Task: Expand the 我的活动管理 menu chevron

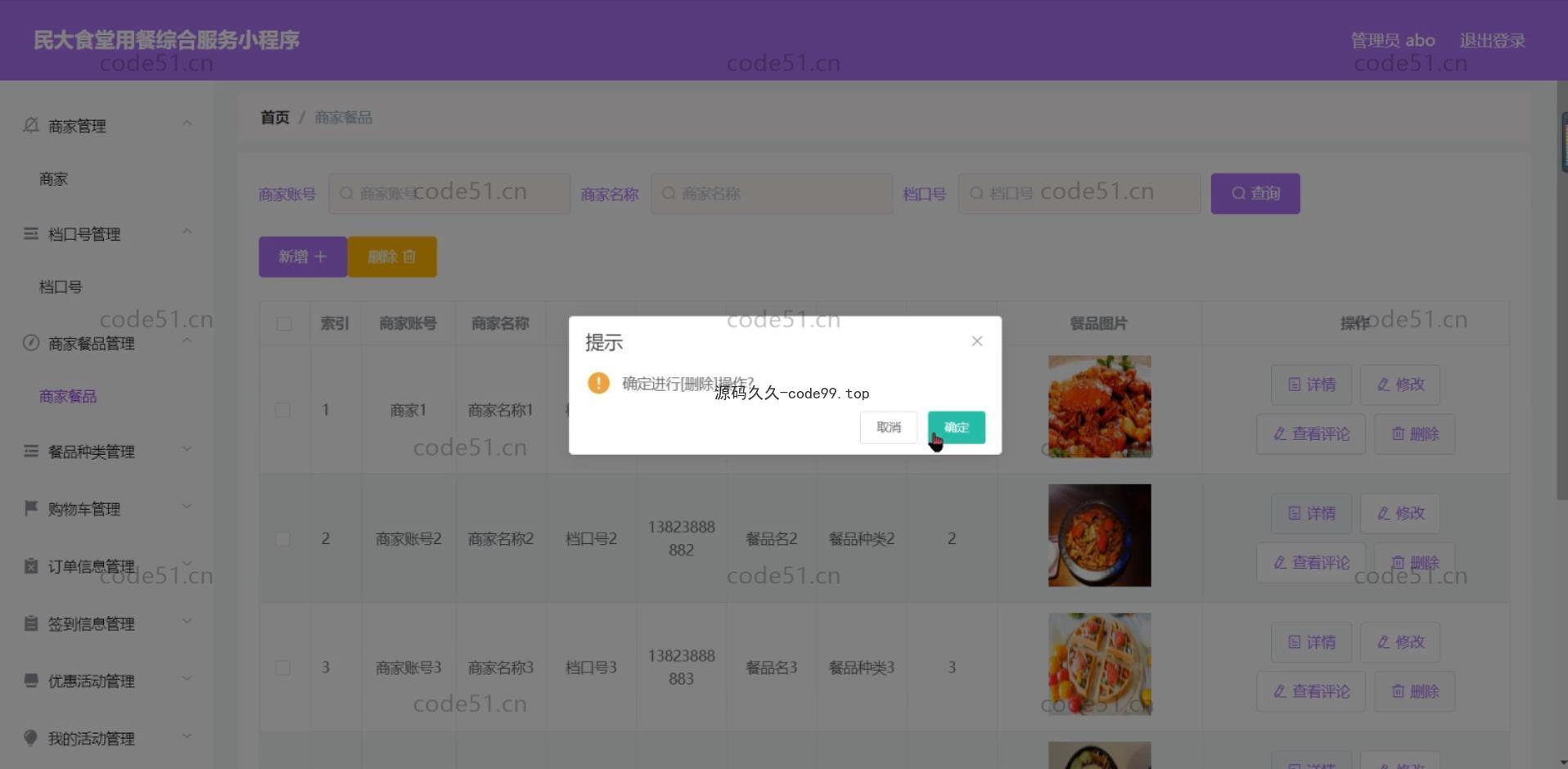Action: [187, 735]
